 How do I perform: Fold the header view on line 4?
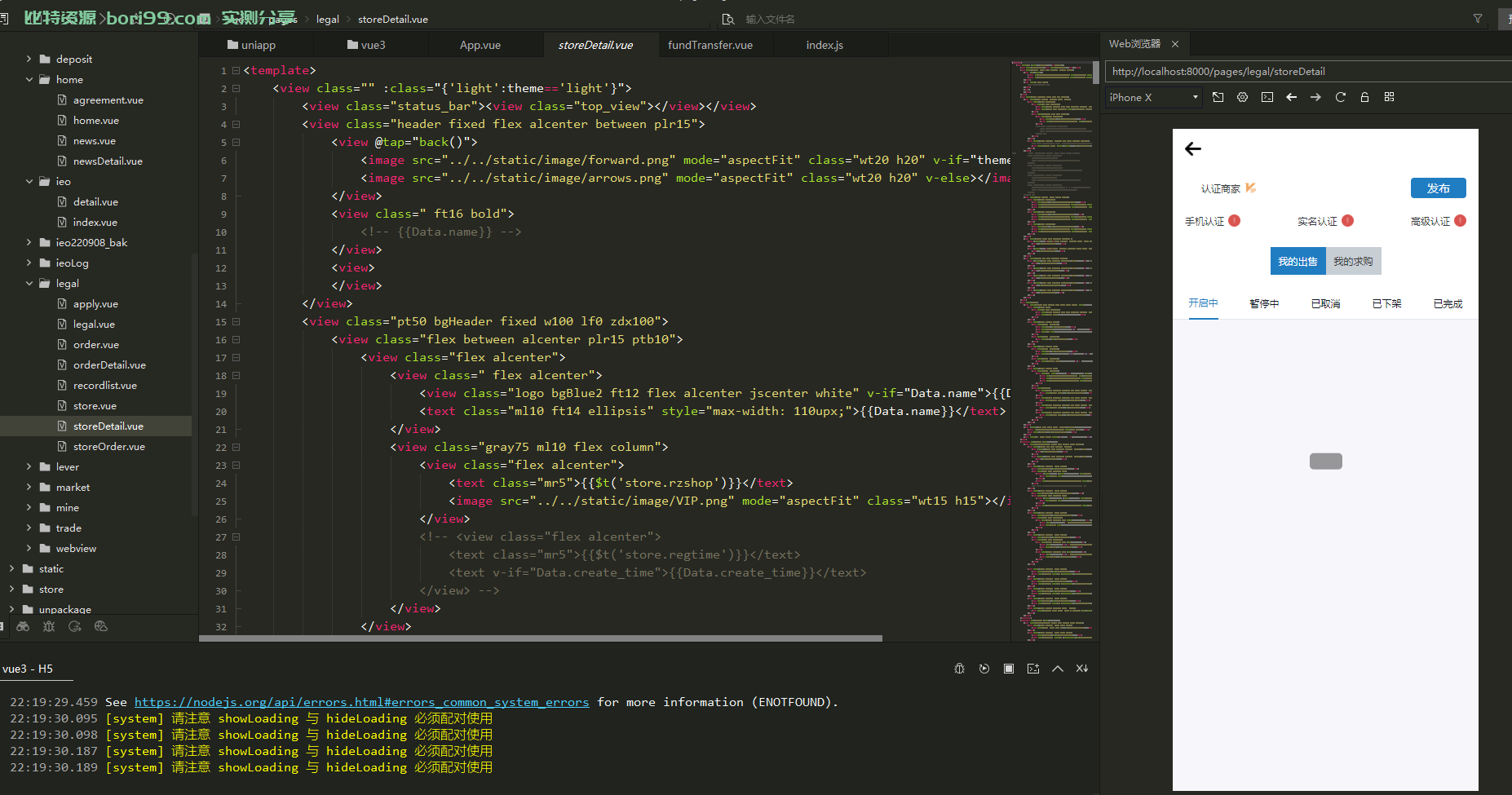tap(236, 125)
